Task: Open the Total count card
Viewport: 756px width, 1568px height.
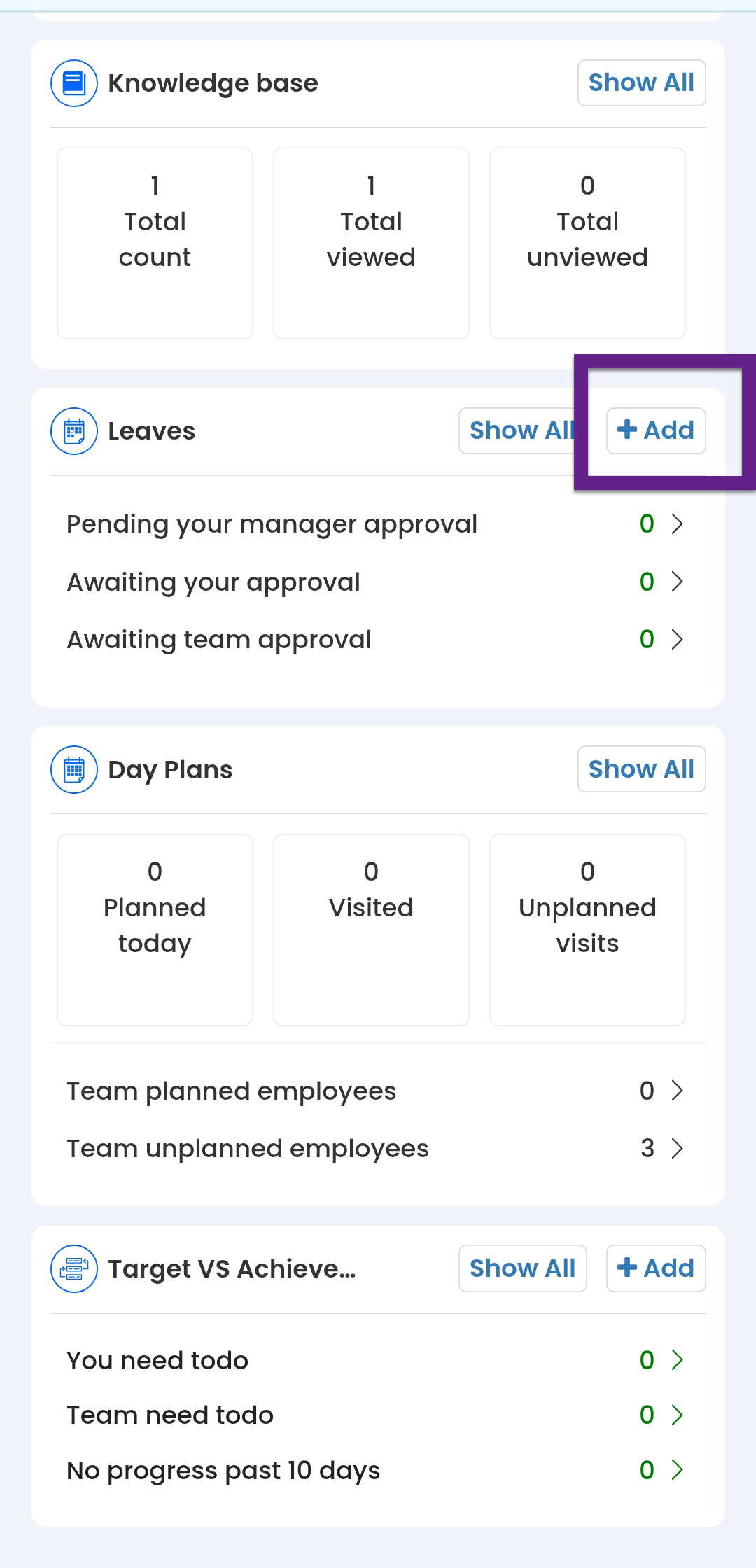Action: pos(155,242)
